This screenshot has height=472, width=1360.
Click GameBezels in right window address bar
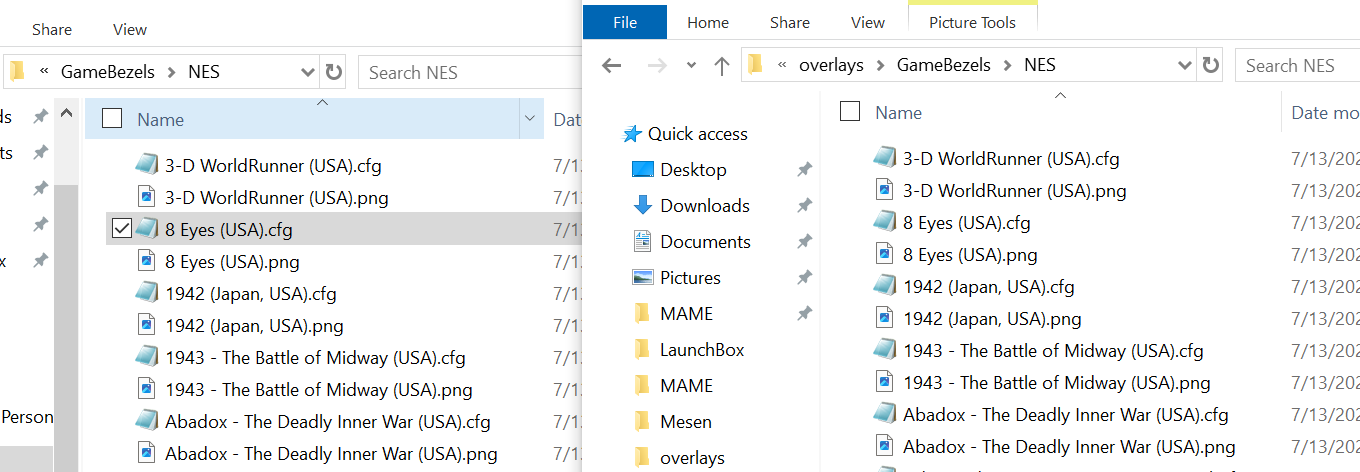[943, 66]
